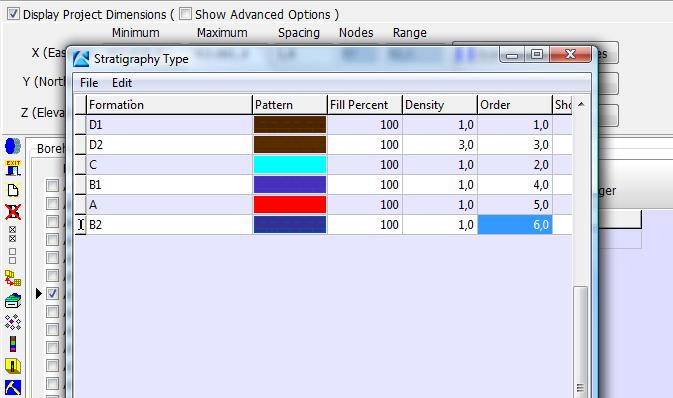Uncheck the checked borehole row checkbox
The height and width of the screenshot is (398, 673).
(52, 294)
